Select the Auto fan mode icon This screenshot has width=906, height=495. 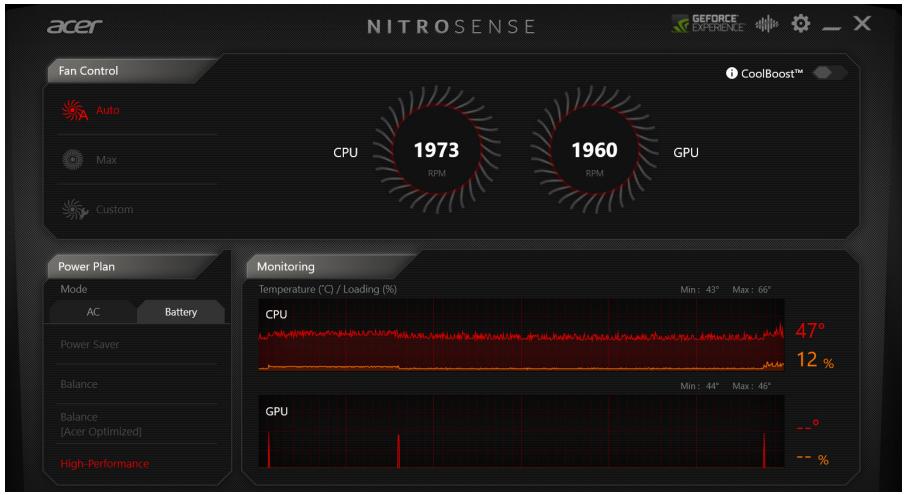pyautogui.click(x=74, y=110)
